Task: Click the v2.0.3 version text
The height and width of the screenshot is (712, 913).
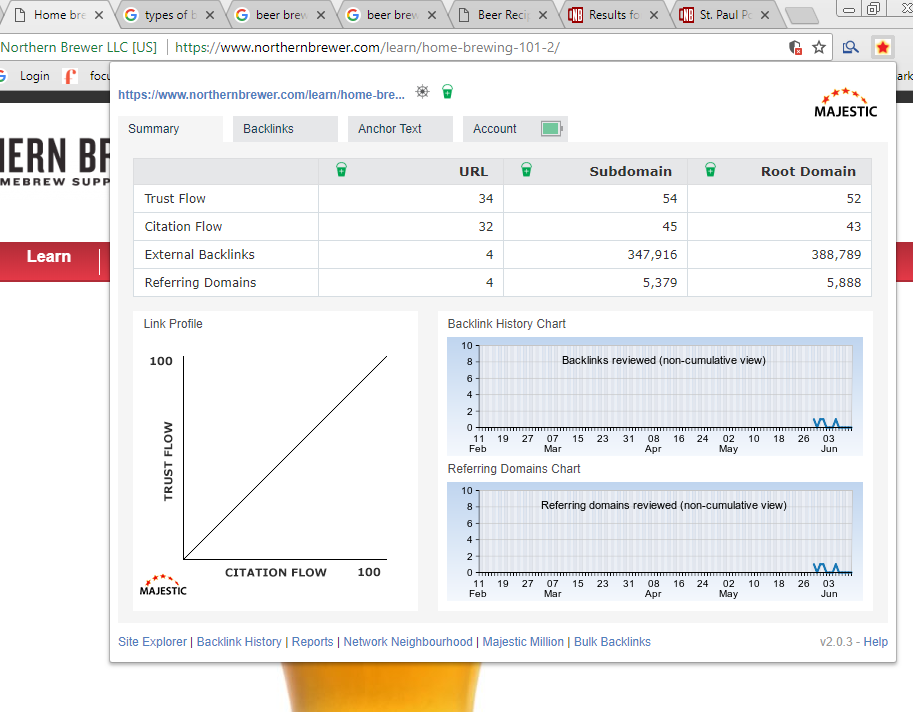Action: coord(836,642)
